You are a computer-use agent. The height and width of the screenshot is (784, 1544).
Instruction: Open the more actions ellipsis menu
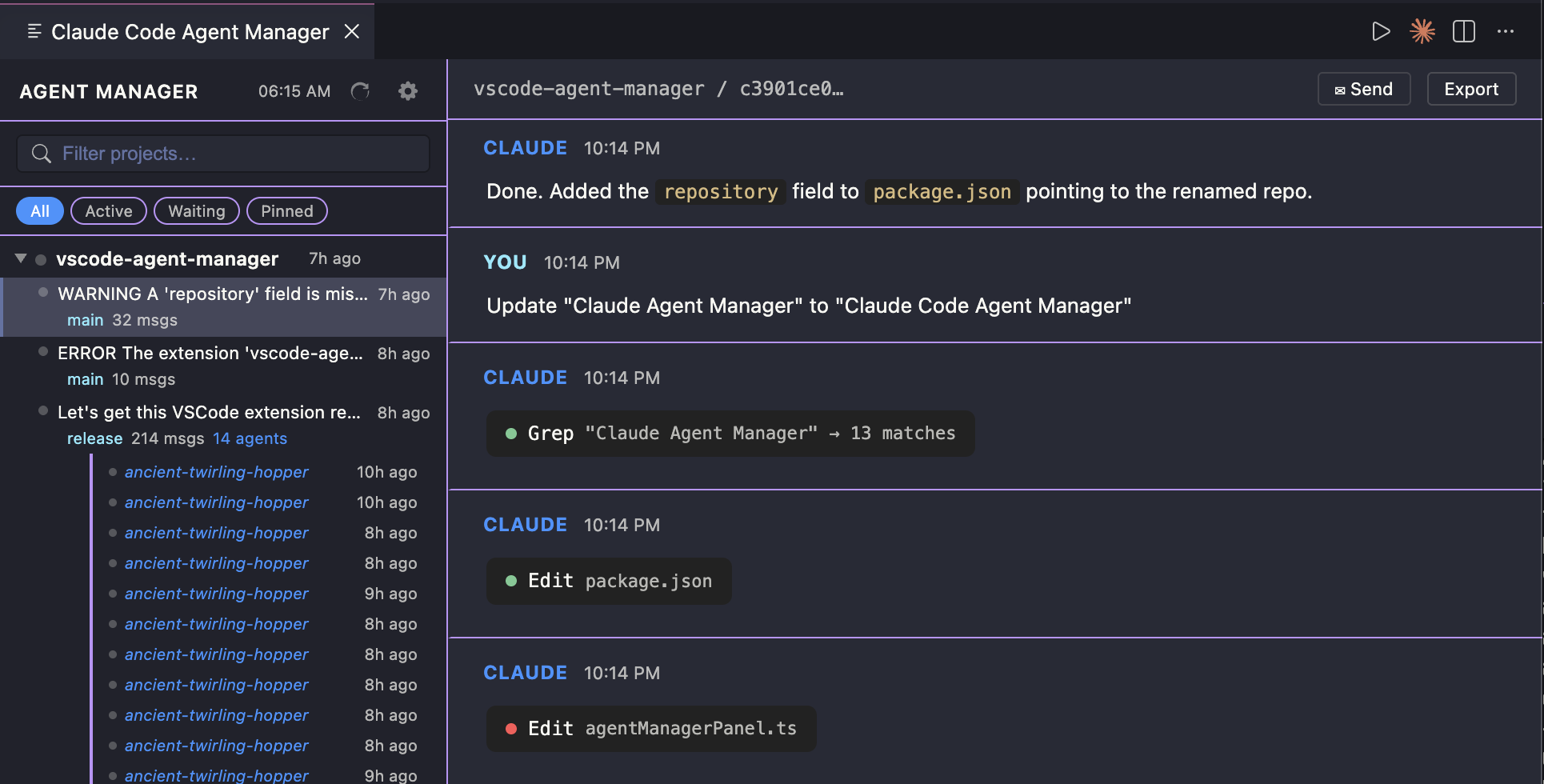coord(1506,31)
